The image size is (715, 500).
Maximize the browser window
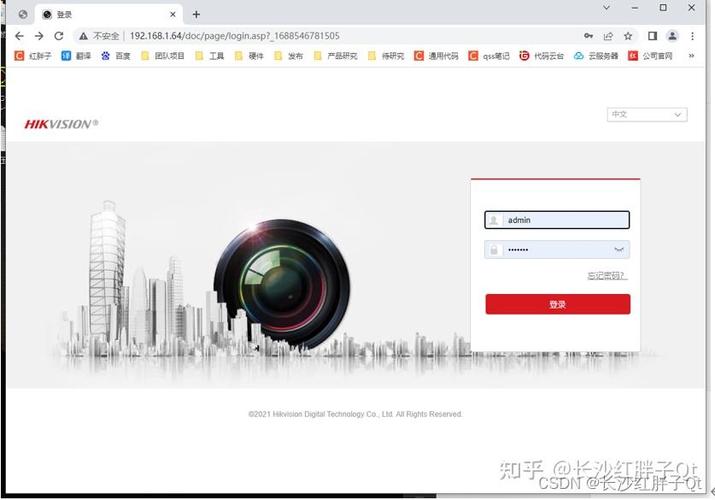click(663, 8)
